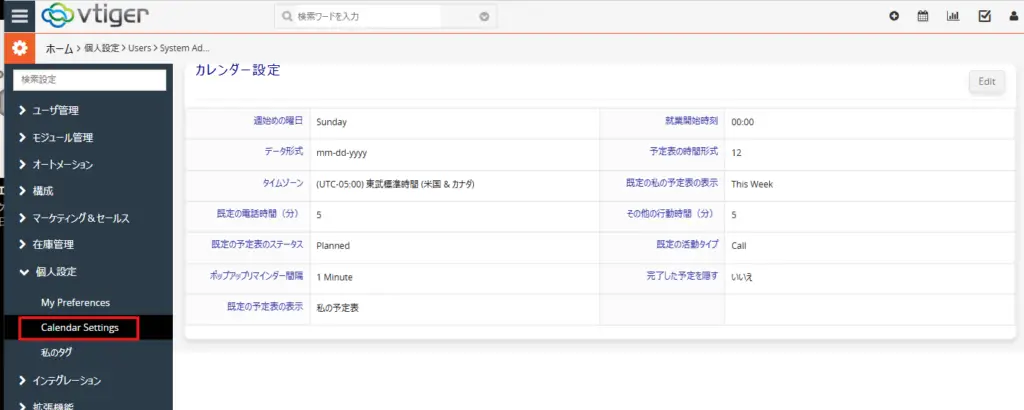Open 私のタグ in sidebar
Viewport: 1024px width, 410px height.
(56, 353)
